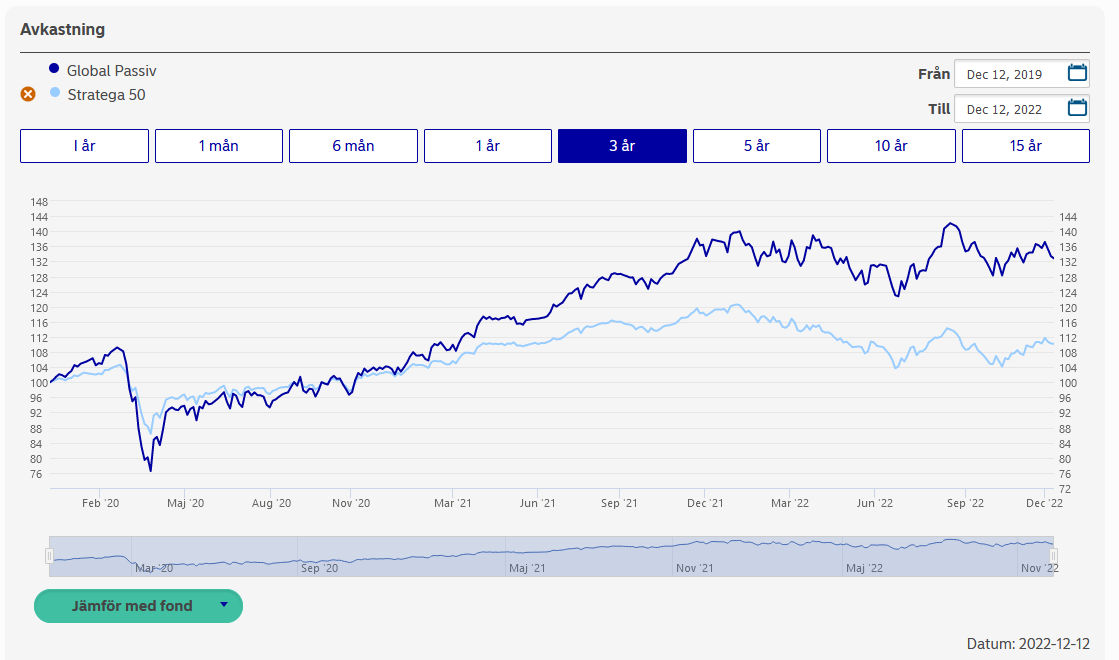Choose the "1 år" one-year period button
Screen dimensions: 1119x660
pos(488,146)
